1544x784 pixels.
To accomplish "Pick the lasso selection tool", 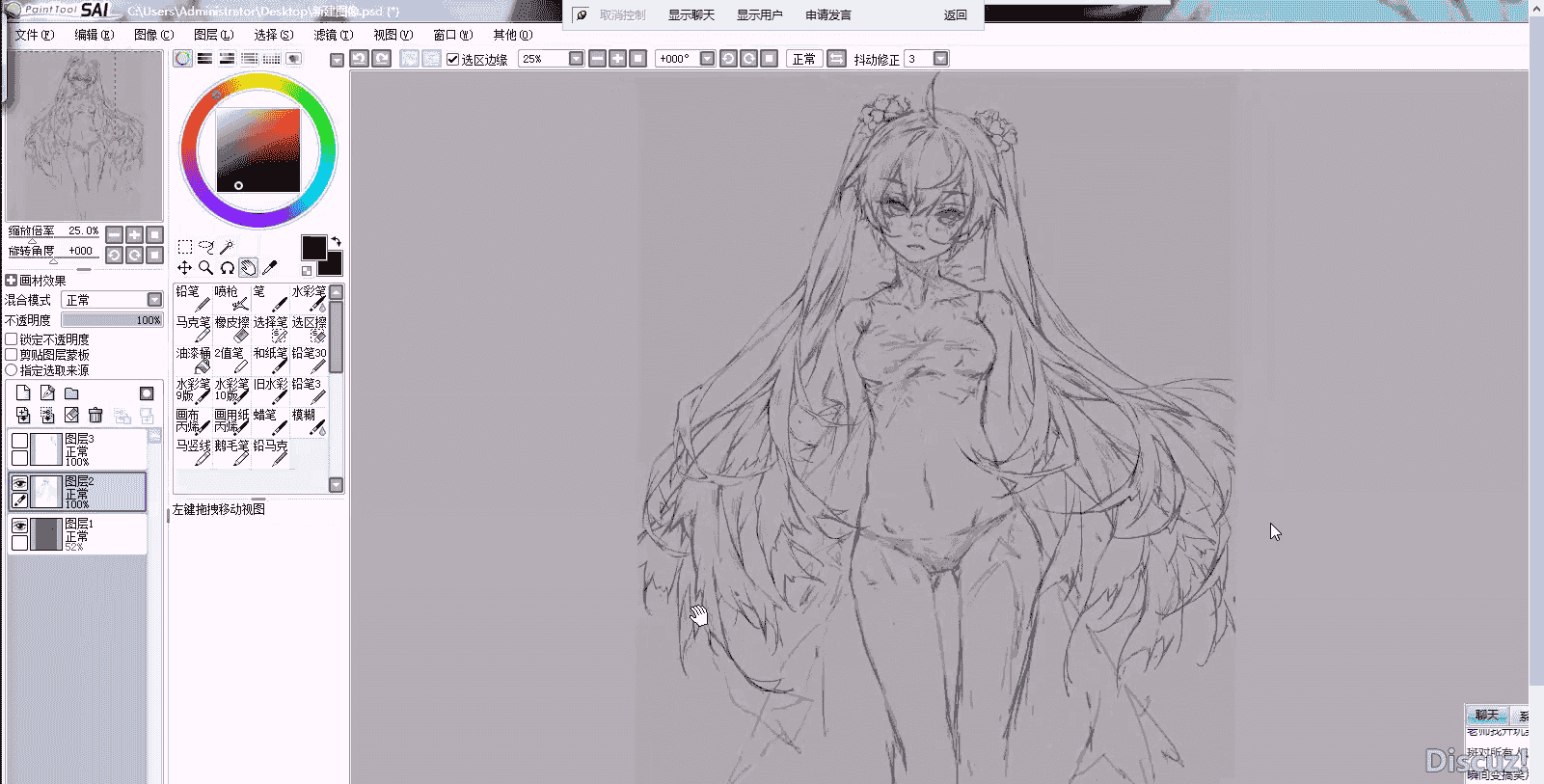I will tap(205, 247).
